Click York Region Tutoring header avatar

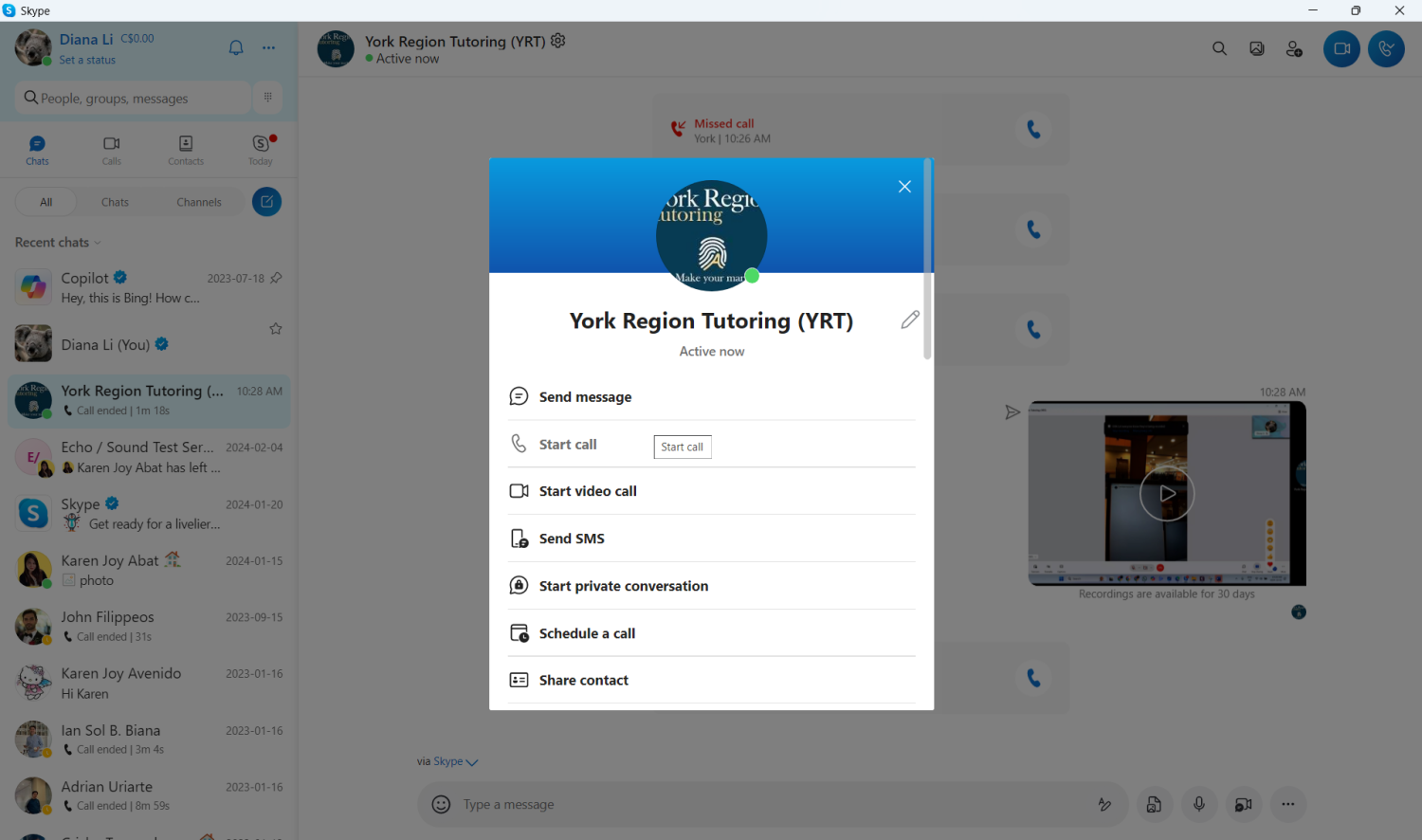(x=336, y=48)
